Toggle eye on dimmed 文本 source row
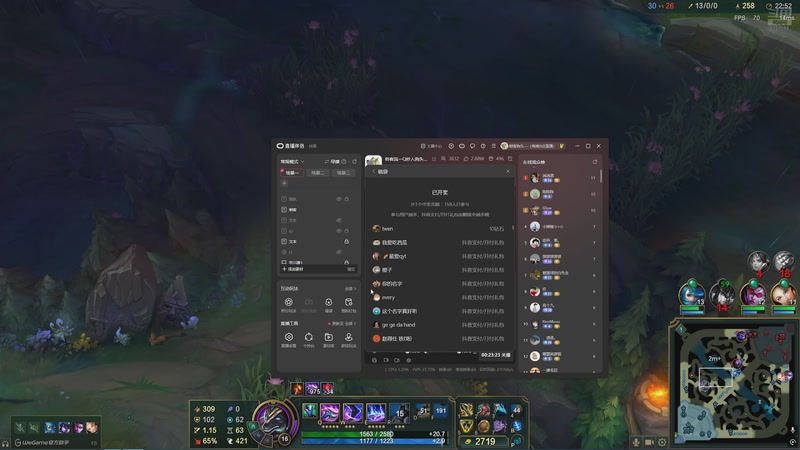Viewport: 800px width, 450px height. [x=339, y=220]
